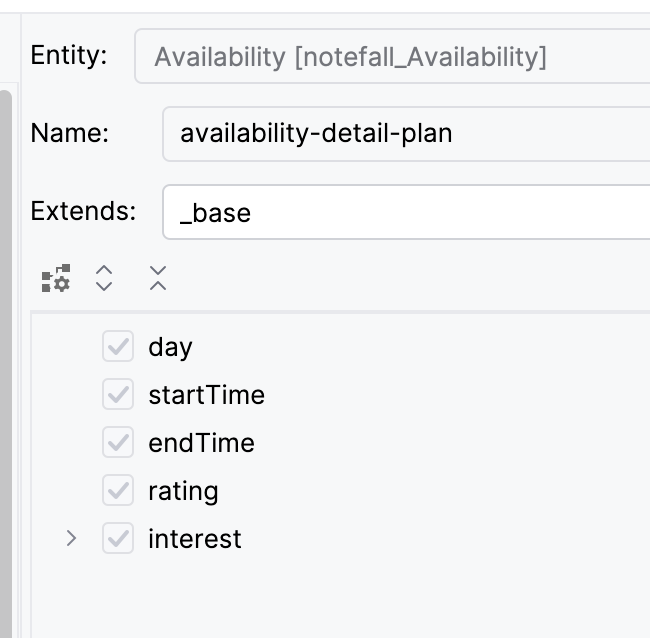Select the day attribute row
The image size is (650, 638).
341,346
